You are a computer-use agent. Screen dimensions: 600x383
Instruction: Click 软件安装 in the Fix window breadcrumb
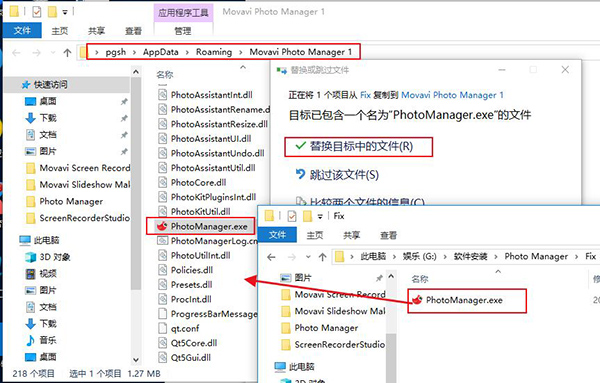tap(470, 256)
